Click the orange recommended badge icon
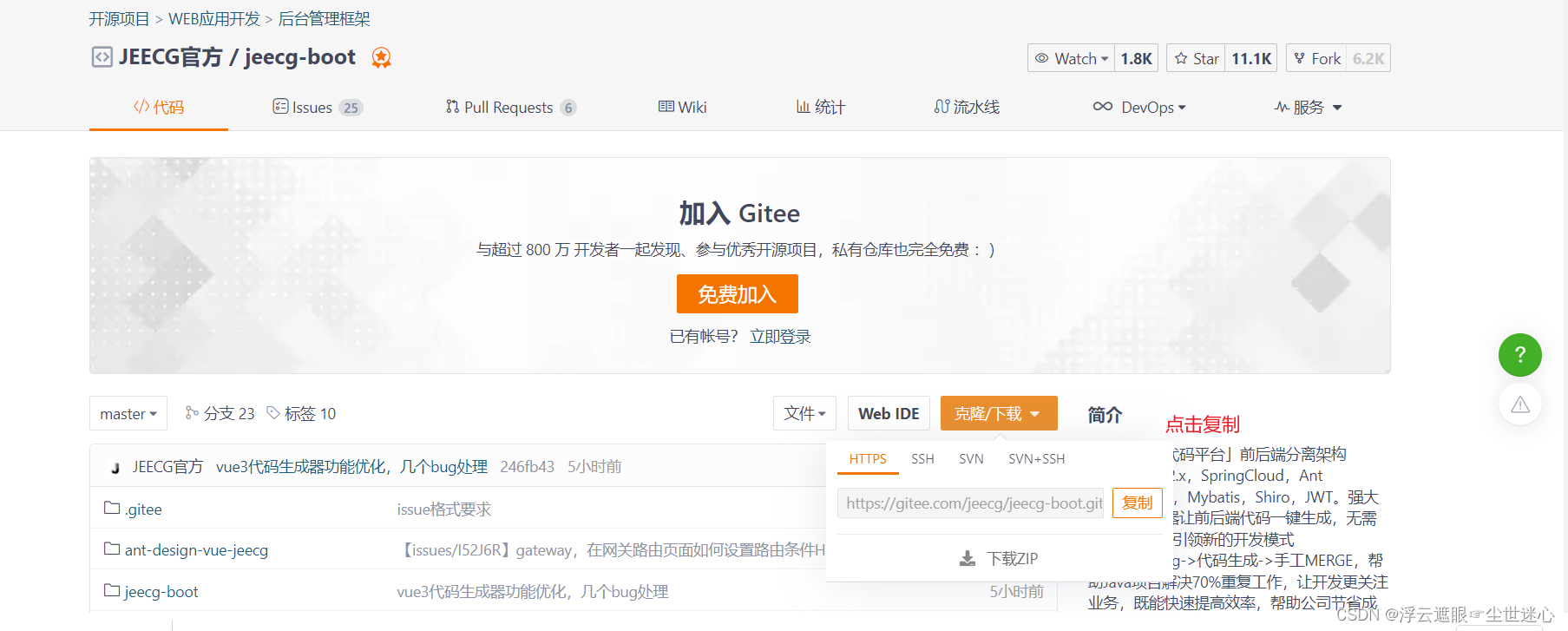This screenshot has height=631, width=1568. pyautogui.click(x=381, y=57)
